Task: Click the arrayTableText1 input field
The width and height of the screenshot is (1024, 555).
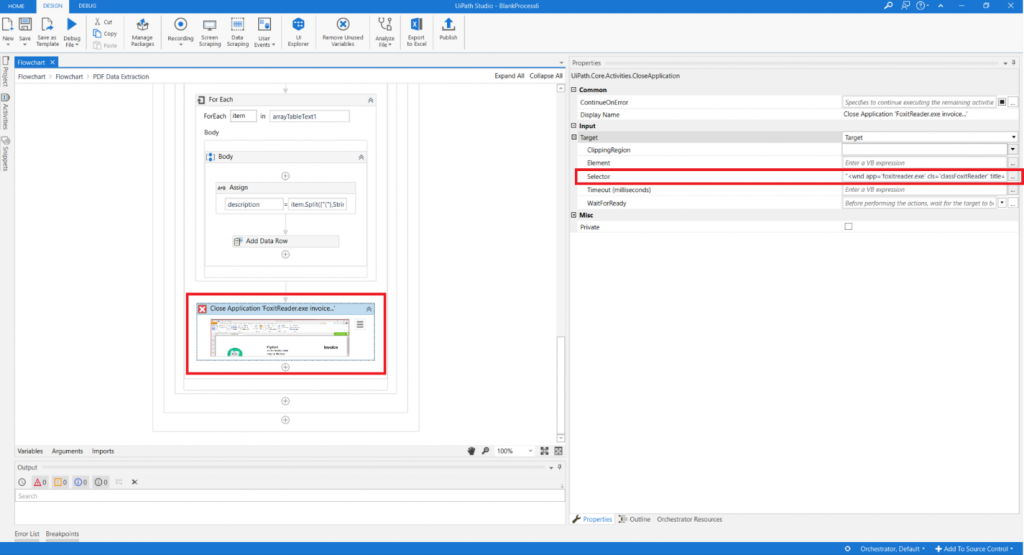Action: tap(309, 116)
